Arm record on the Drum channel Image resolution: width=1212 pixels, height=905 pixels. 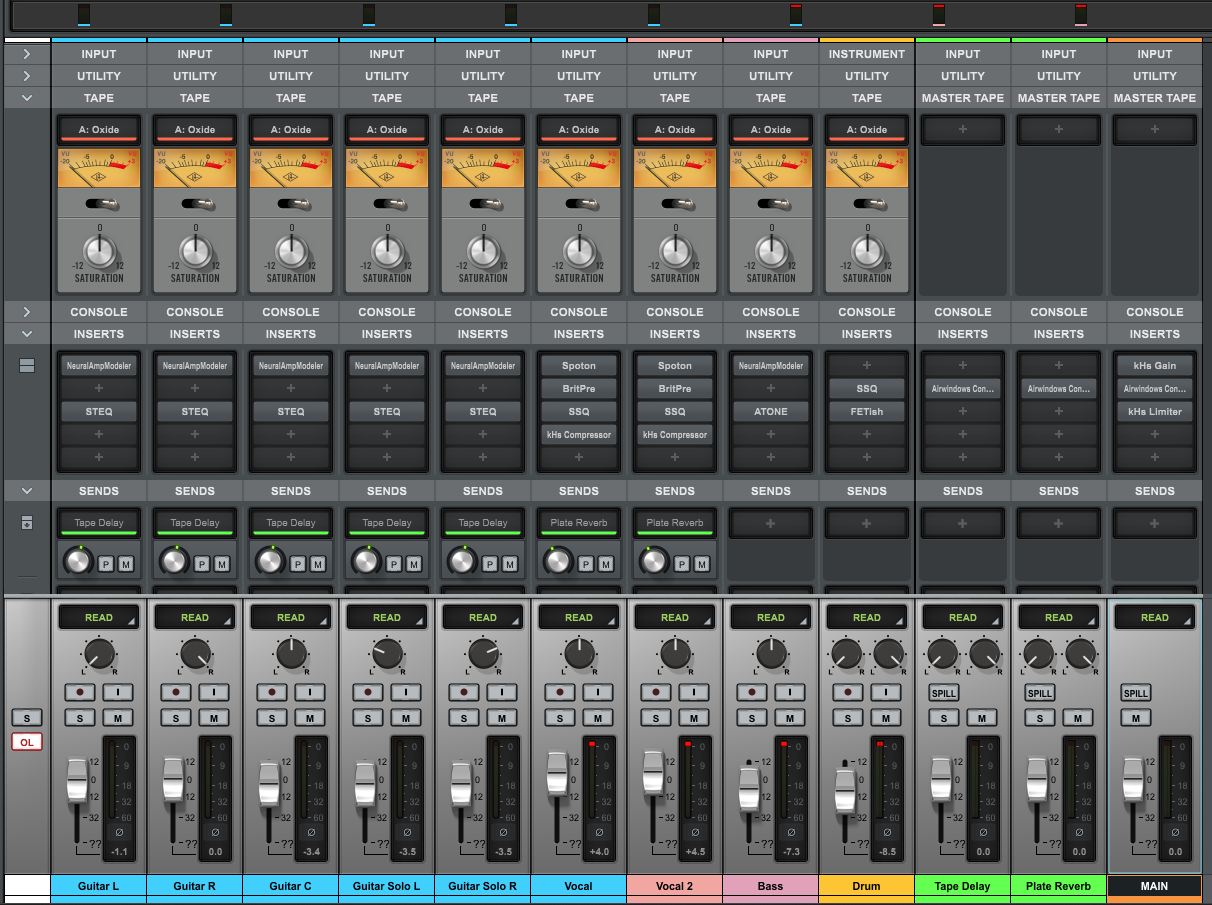848,692
